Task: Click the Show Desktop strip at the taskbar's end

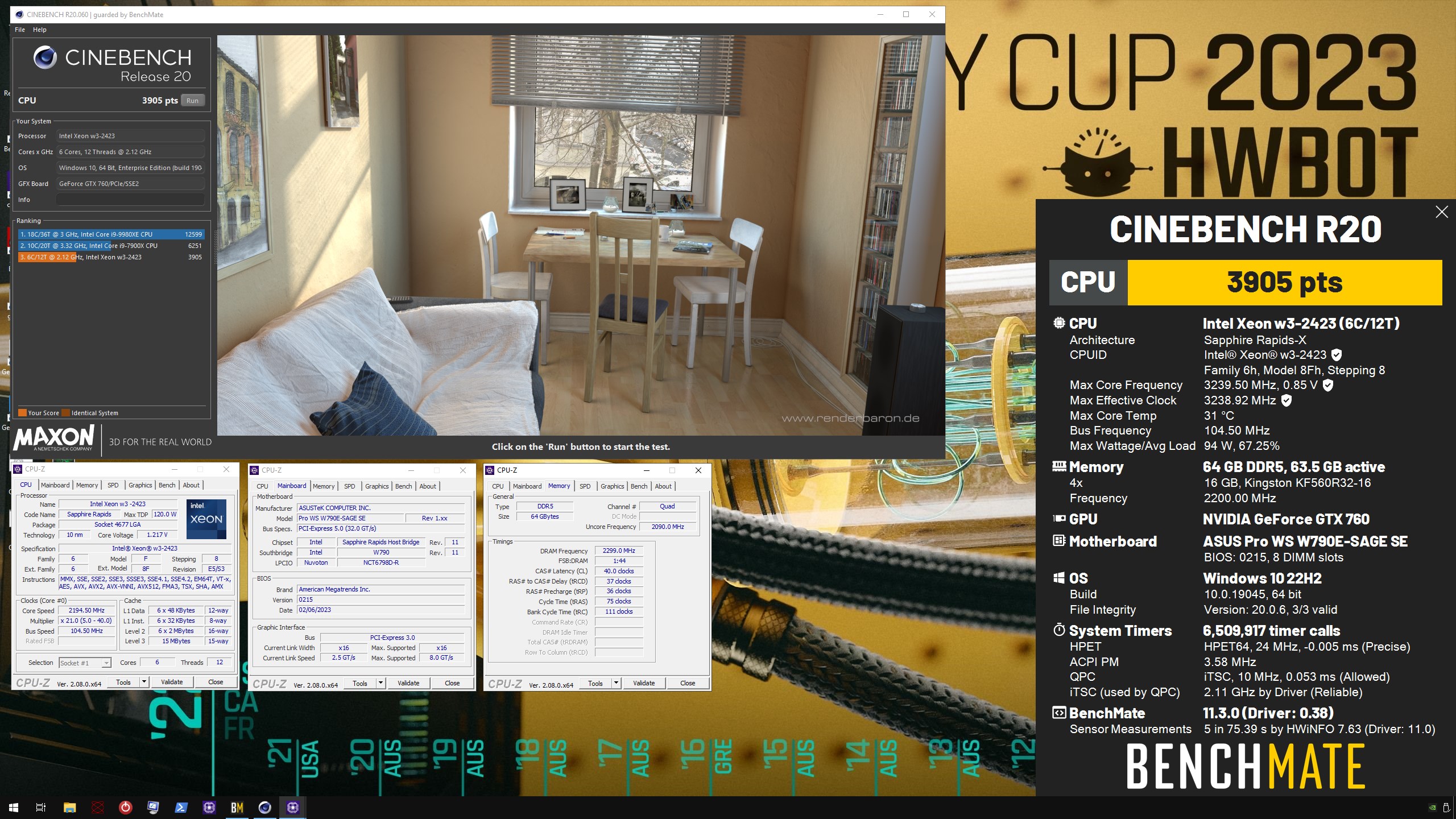Action: (1454, 808)
